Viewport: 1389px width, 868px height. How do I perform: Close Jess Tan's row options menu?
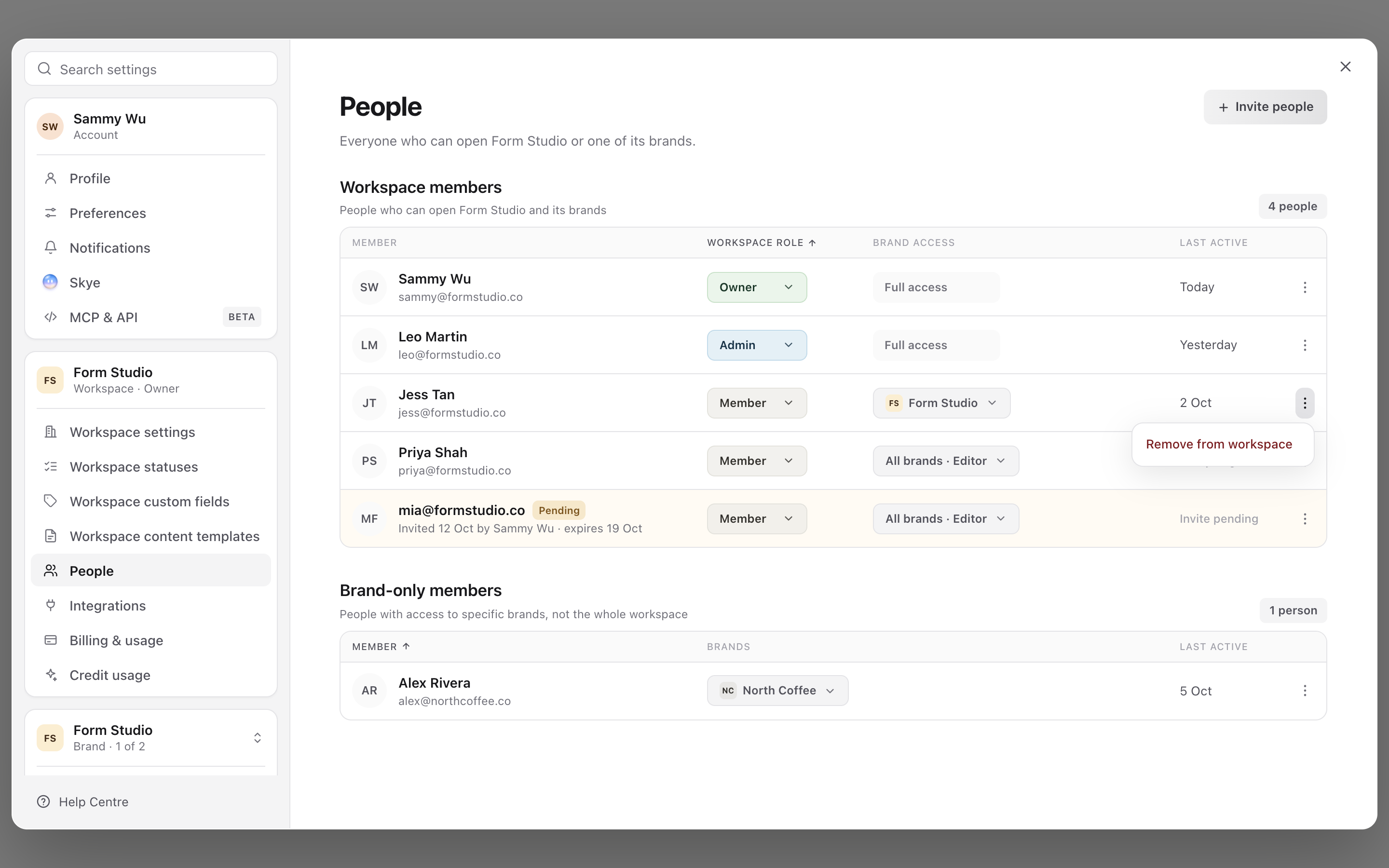tap(1305, 403)
